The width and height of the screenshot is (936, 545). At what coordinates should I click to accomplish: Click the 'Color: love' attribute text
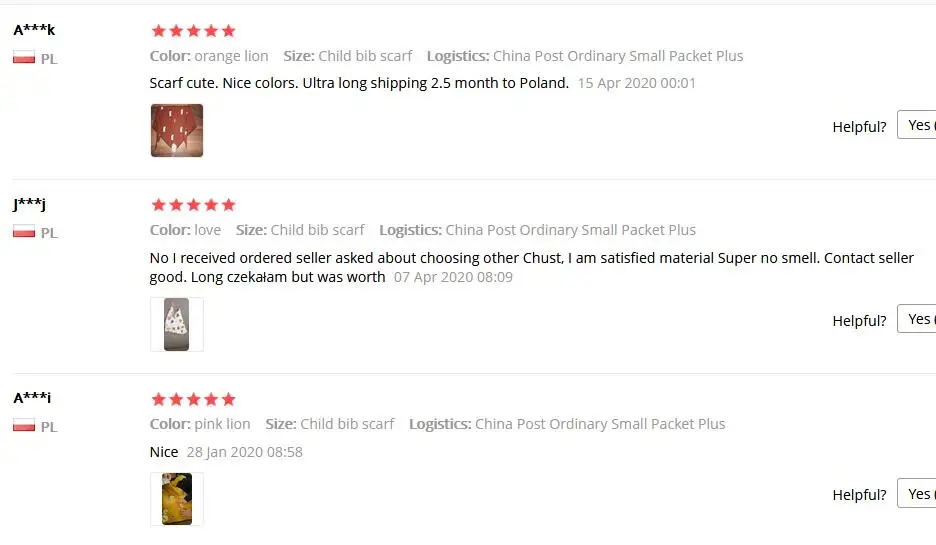[x=186, y=230]
